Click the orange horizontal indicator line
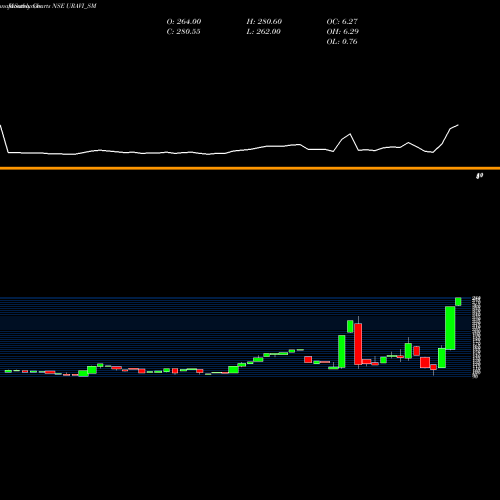 point(250,168)
